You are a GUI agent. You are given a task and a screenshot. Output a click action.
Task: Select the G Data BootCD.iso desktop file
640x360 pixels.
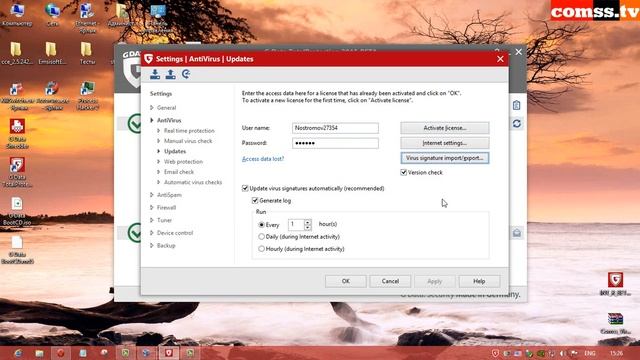point(17,211)
